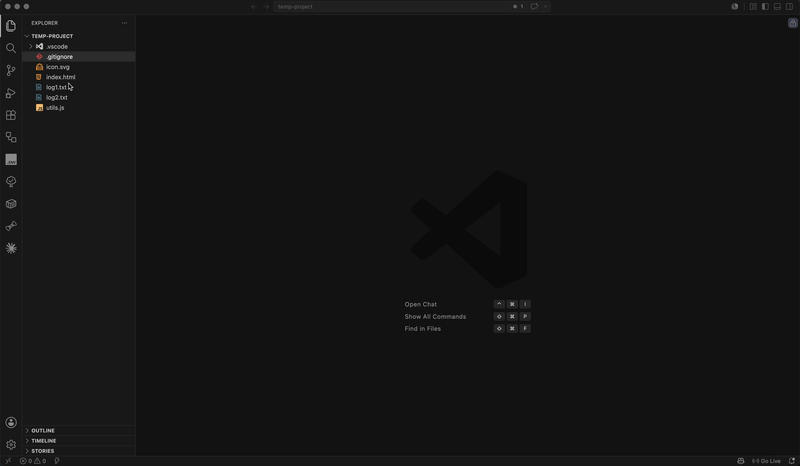Click Go Live in status bar
This screenshot has height=466, width=800.
(x=766, y=461)
